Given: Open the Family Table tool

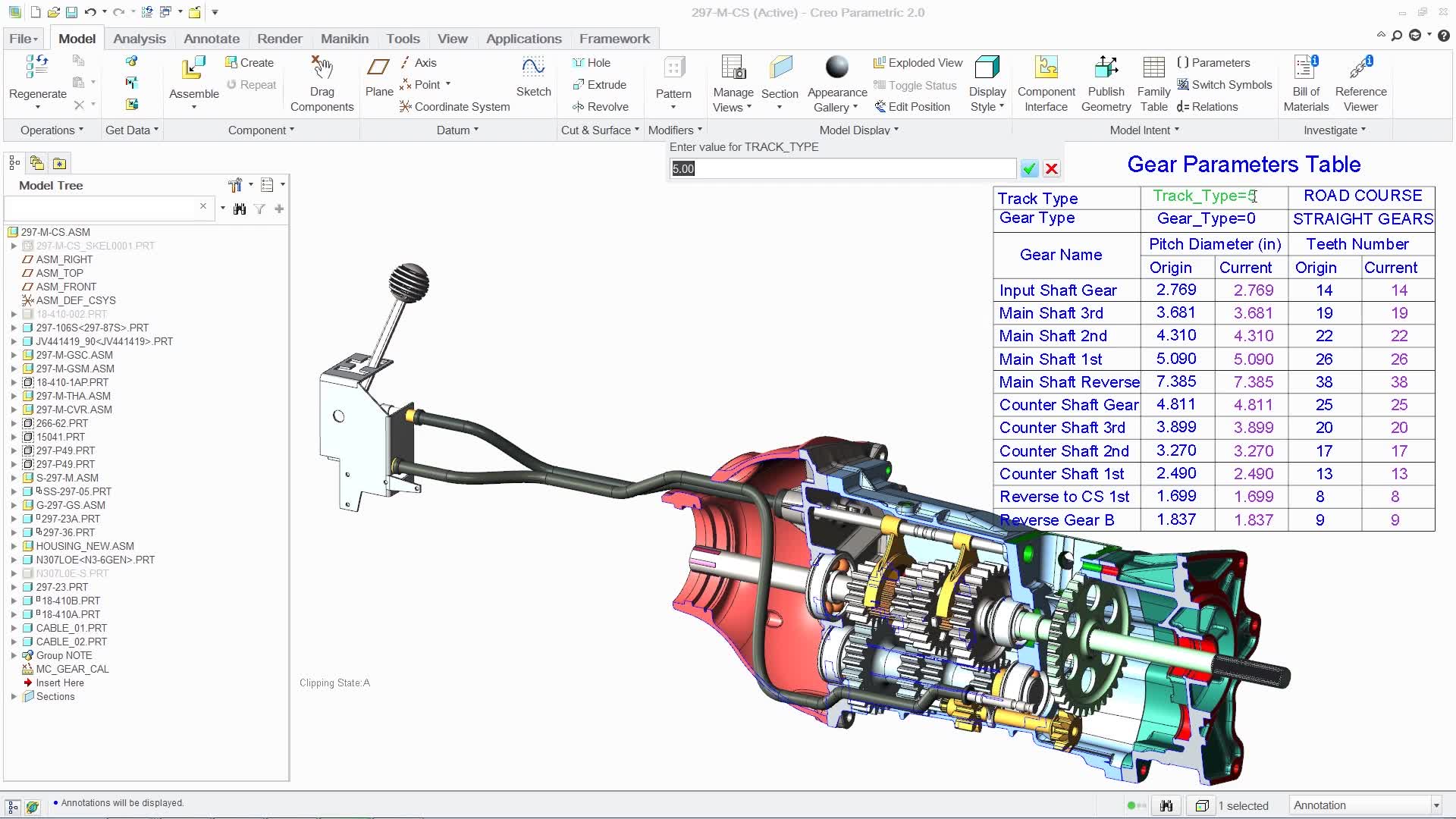Looking at the screenshot, I should [1153, 83].
